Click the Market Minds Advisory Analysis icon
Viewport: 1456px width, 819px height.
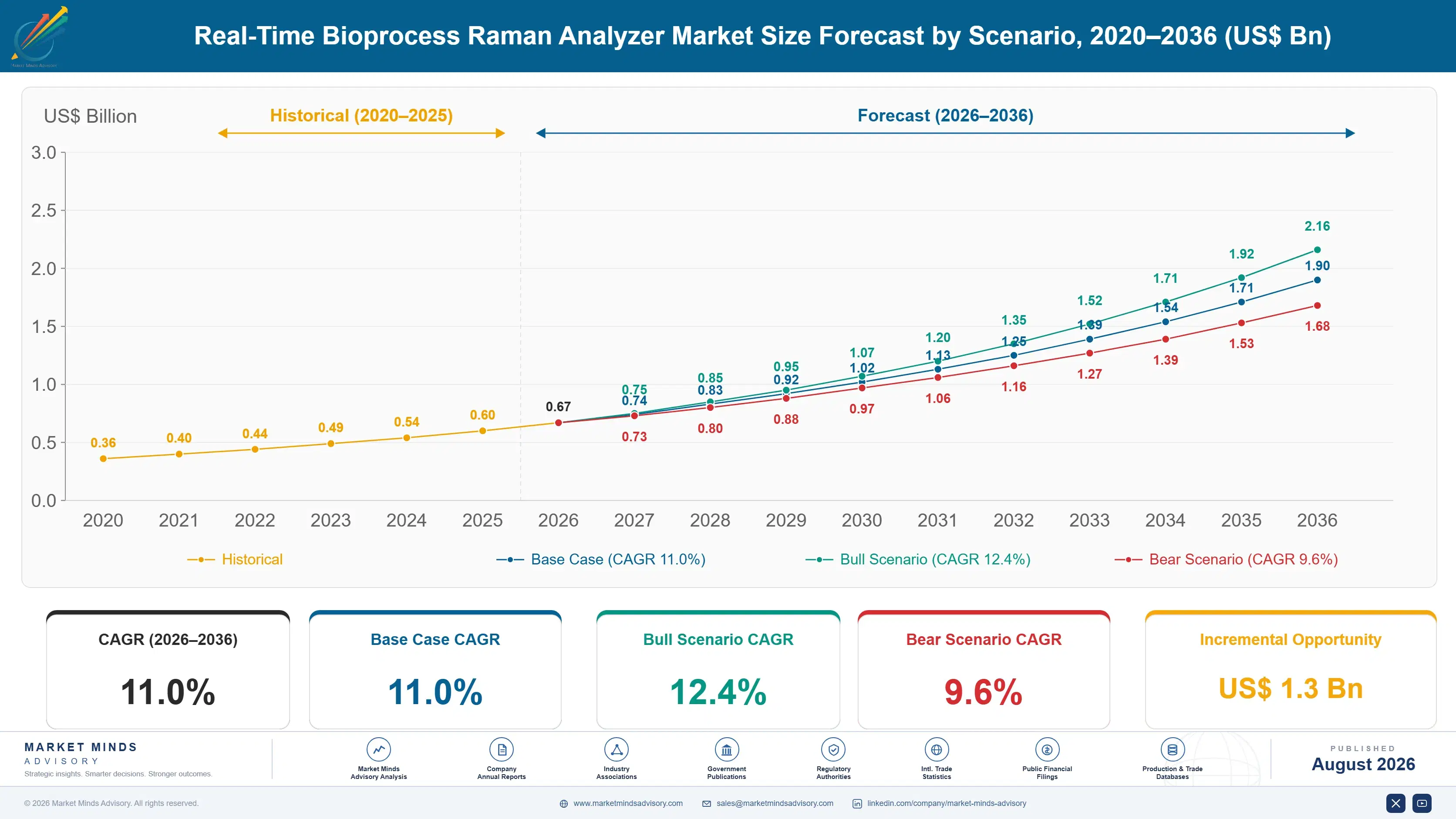[x=379, y=749]
